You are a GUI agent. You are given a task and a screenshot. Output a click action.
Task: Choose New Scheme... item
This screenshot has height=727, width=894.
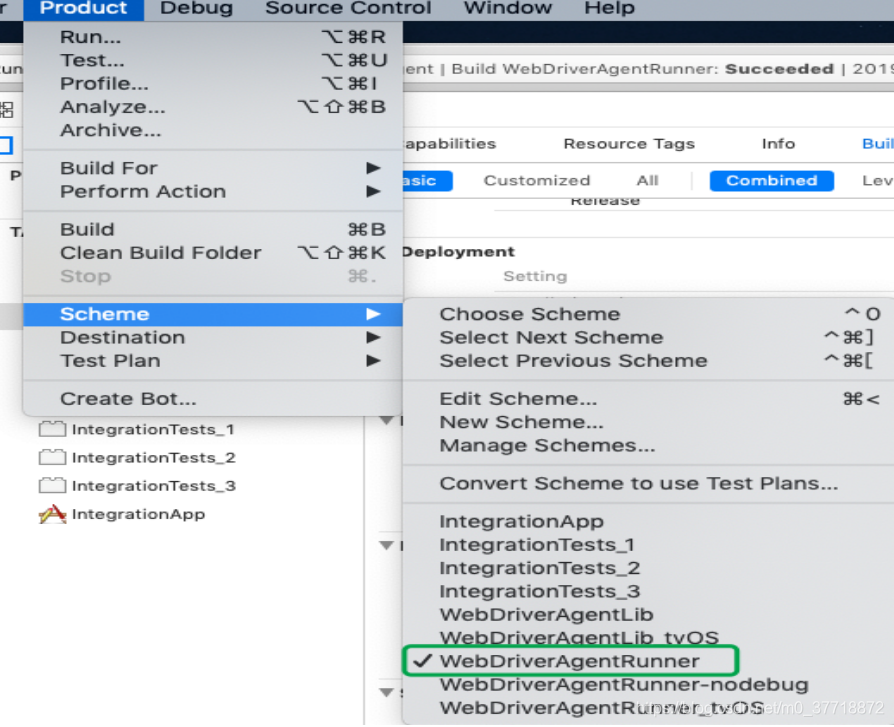click(648, 422)
